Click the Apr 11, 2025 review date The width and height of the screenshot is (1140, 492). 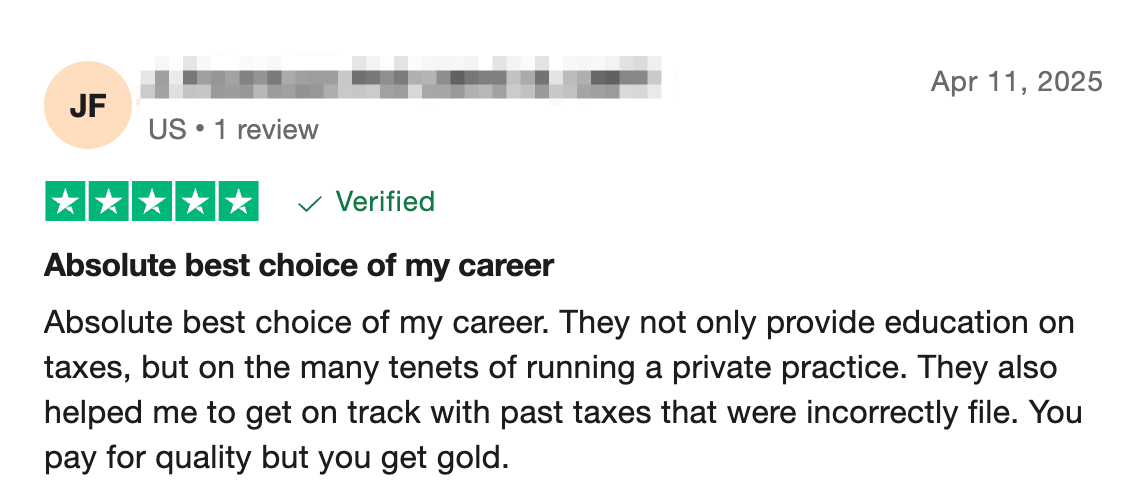pyautogui.click(x=1016, y=81)
